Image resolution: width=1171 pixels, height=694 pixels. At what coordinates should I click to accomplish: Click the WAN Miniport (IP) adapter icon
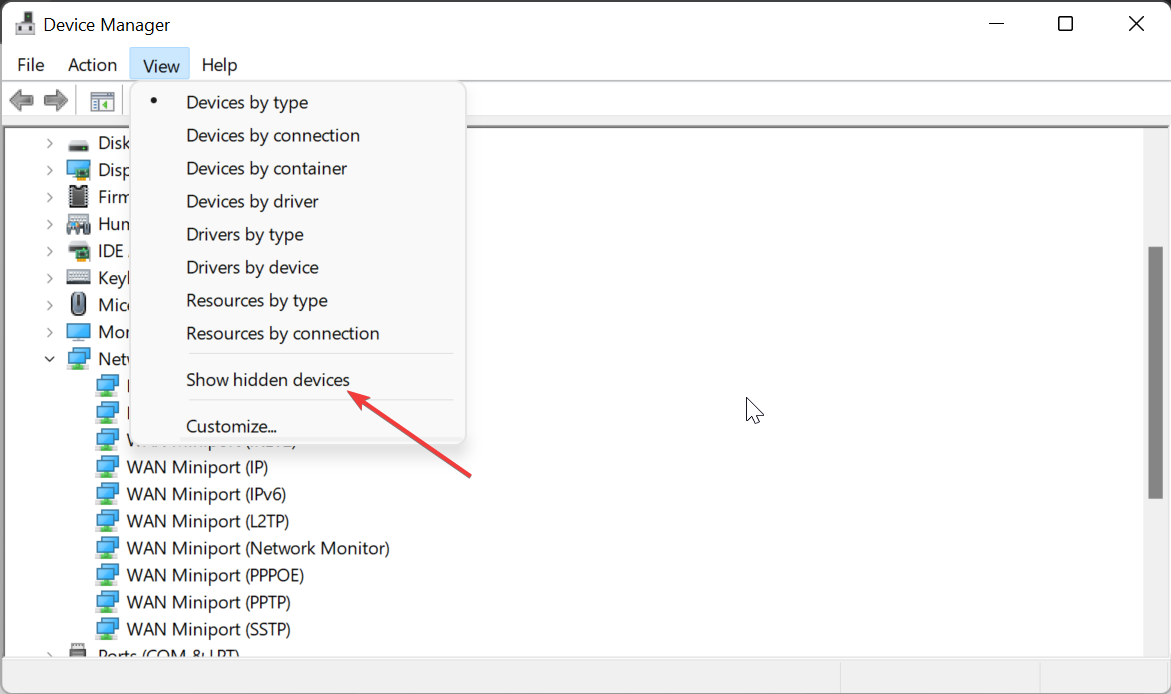[x=107, y=467]
